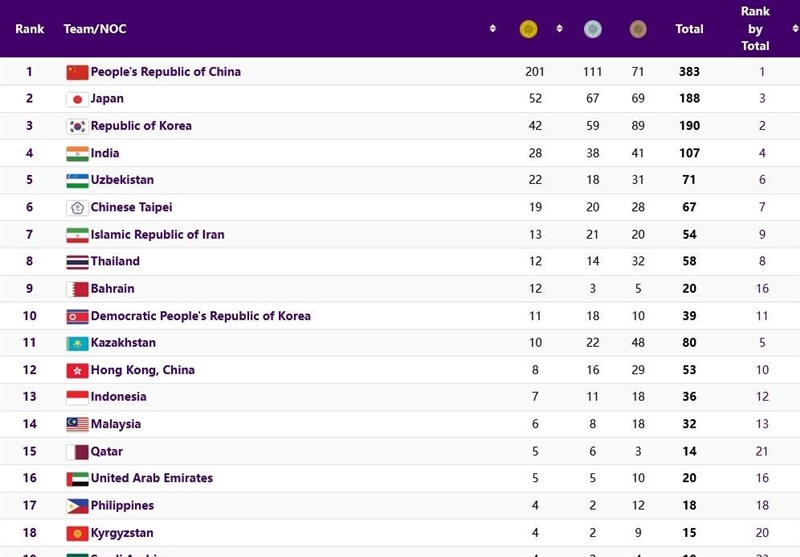The width and height of the screenshot is (800, 557).
Task: Click the silver medal column icon
Action: pyautogui.click(x=592, y=29)
